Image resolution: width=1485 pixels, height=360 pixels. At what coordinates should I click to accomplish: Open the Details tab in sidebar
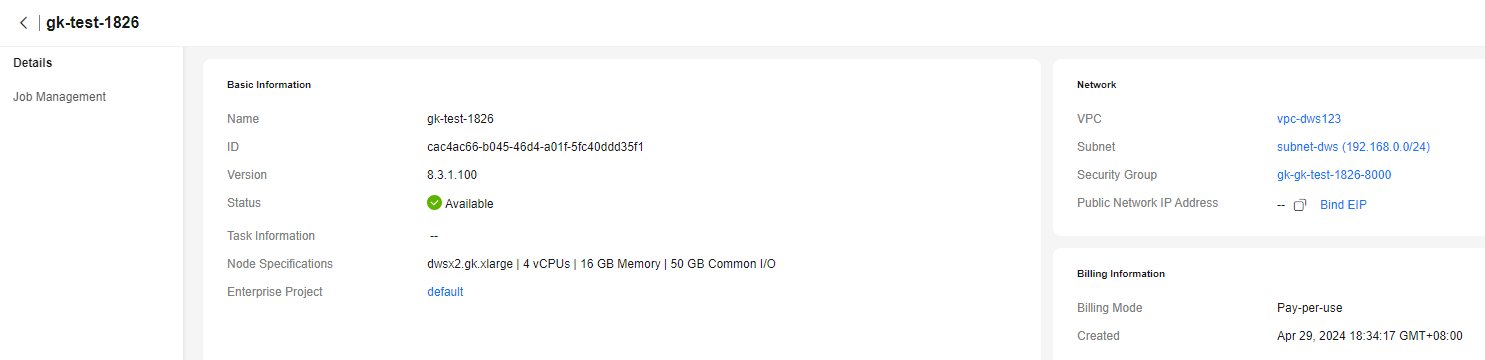click(33, 63)
